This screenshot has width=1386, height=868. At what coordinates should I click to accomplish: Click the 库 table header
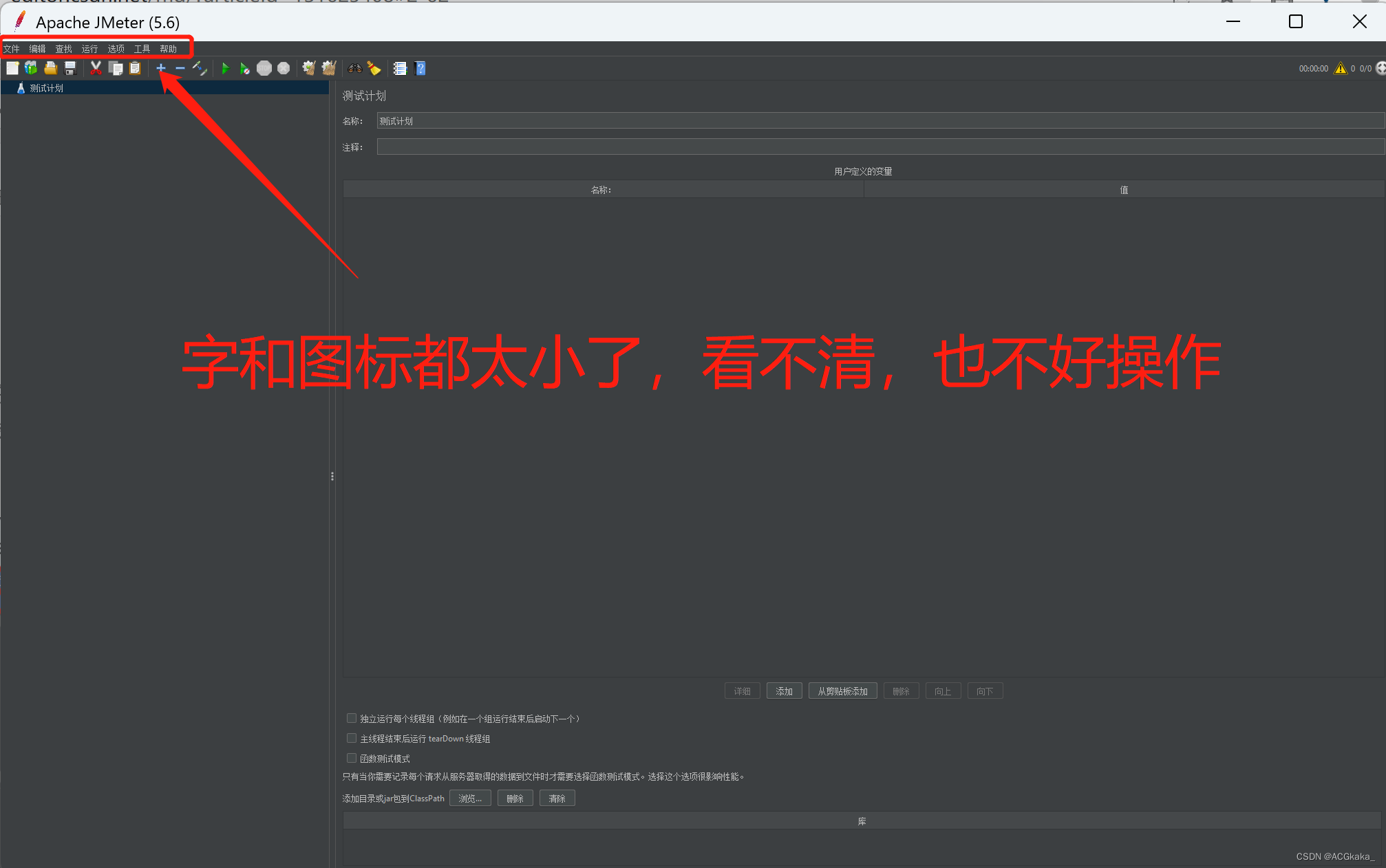coord(862,821)
